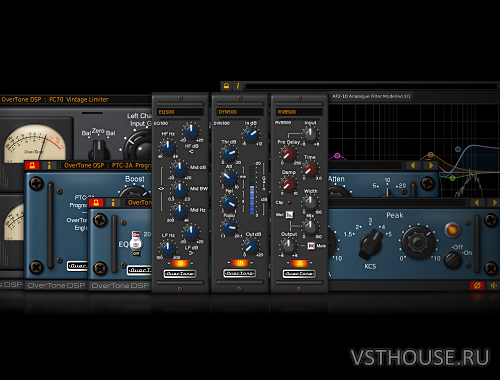Click the Boost knob on PTC-2A
This screenshot has height=380, width=500.
coord(134,193)
